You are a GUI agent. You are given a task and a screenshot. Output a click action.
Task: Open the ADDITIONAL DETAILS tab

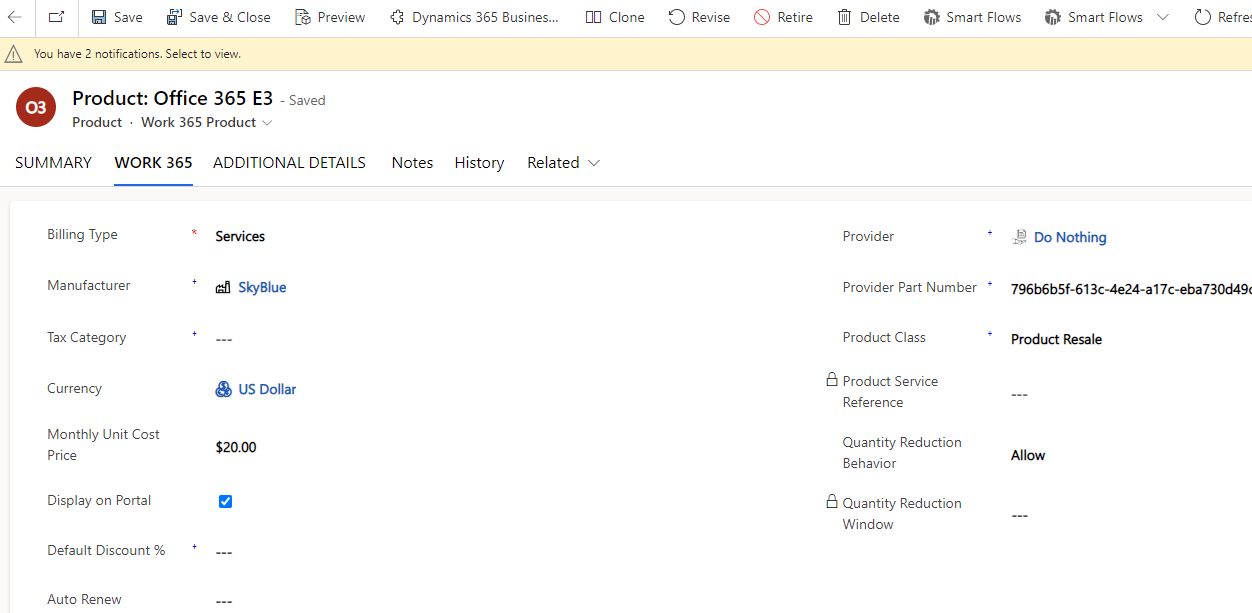coord(289,163)
